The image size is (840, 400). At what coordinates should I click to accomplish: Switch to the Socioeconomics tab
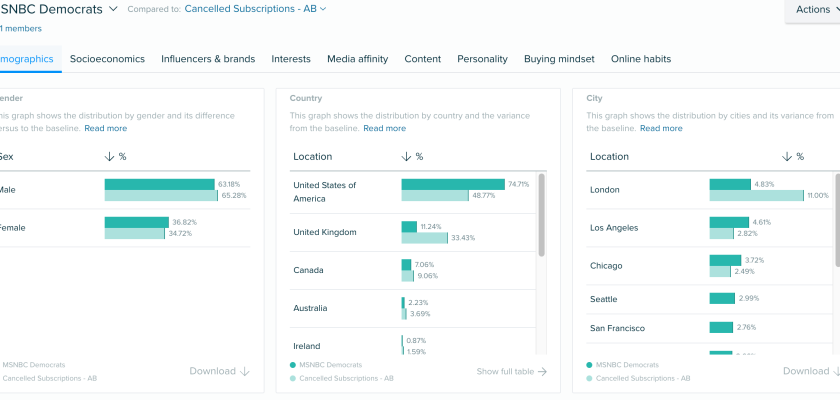pyautogui.click(x=106, y=59)
